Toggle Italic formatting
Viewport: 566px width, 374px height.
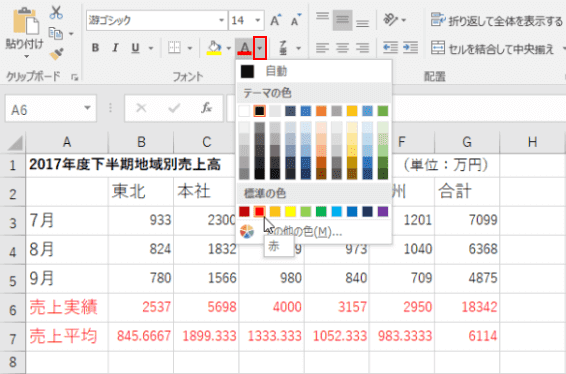[115, 48]
